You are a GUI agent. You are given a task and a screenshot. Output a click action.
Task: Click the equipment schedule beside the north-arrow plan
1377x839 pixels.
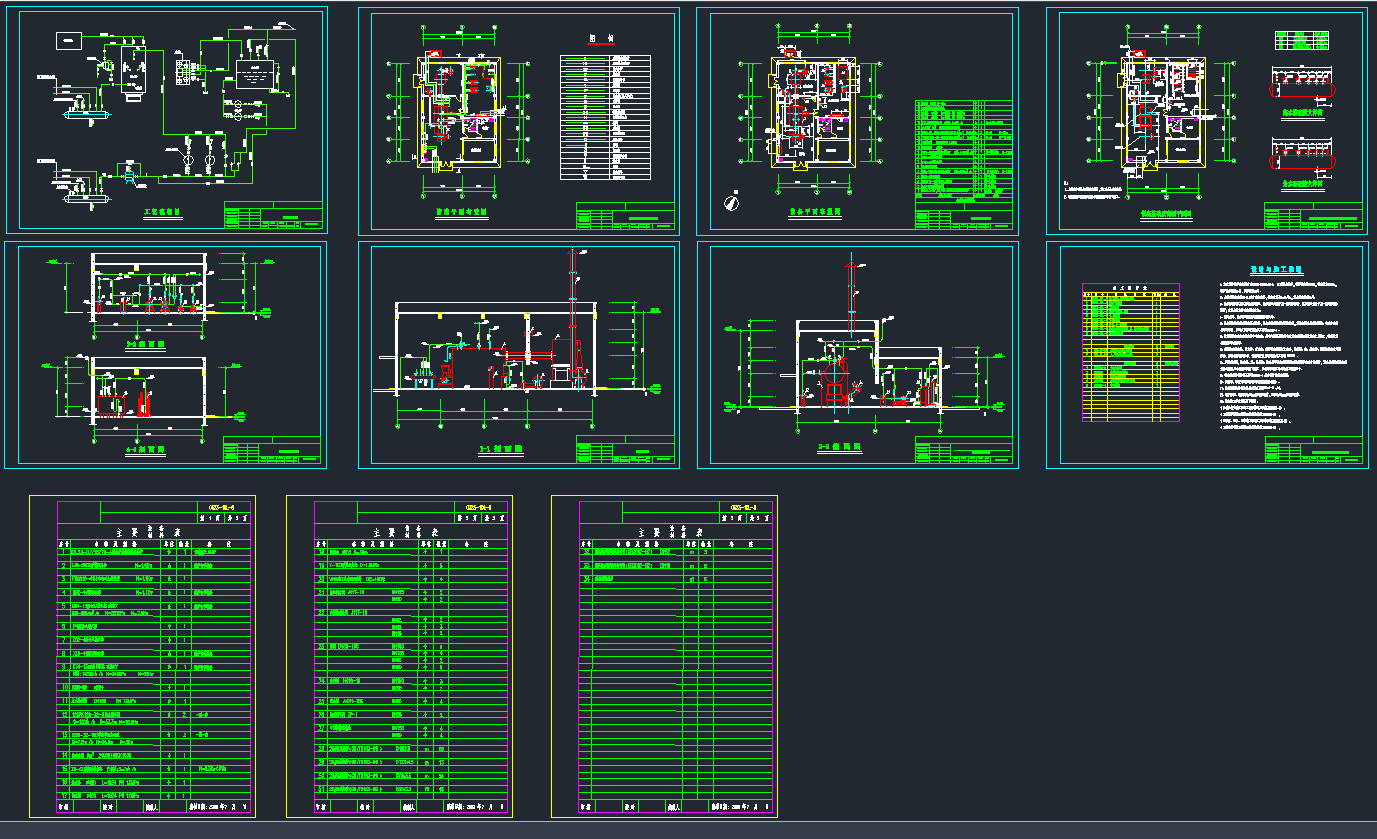tap(963, 150)
